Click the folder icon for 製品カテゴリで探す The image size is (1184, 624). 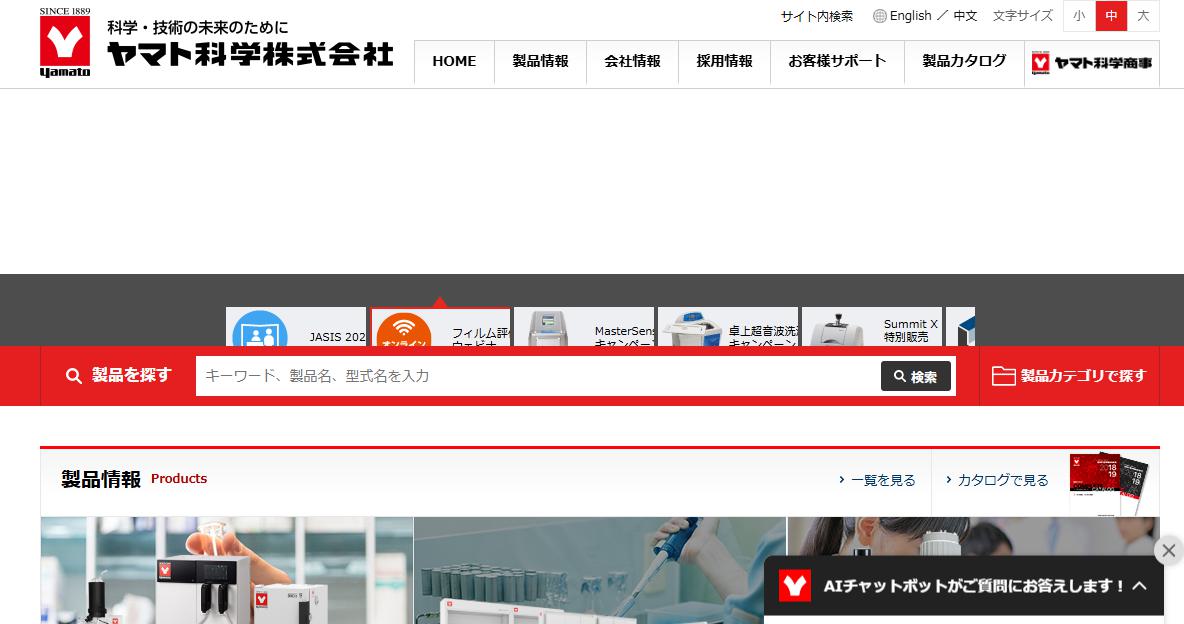coord(1004,375)
